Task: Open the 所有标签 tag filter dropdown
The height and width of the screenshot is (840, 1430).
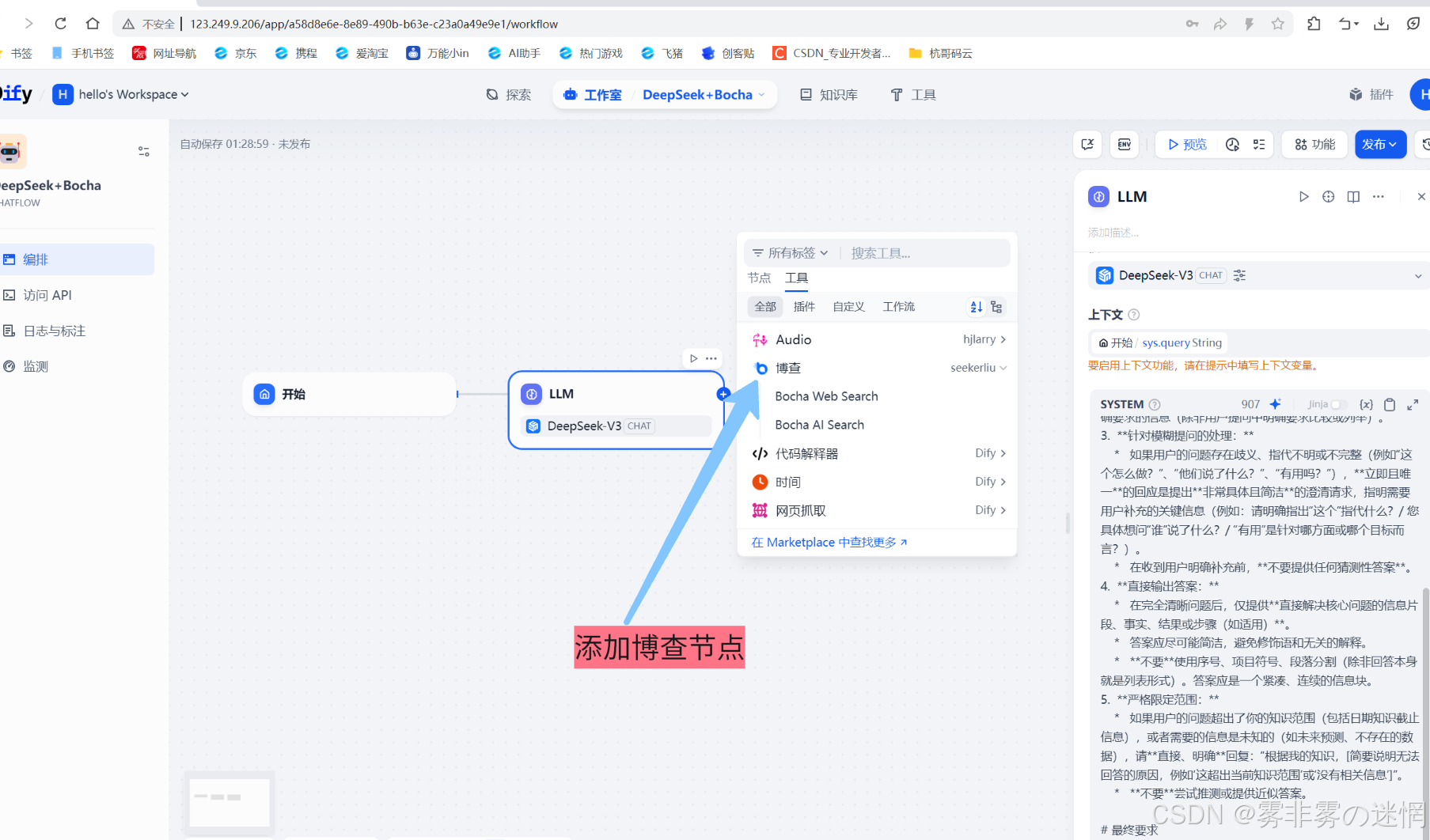Action: pos(791,253)
